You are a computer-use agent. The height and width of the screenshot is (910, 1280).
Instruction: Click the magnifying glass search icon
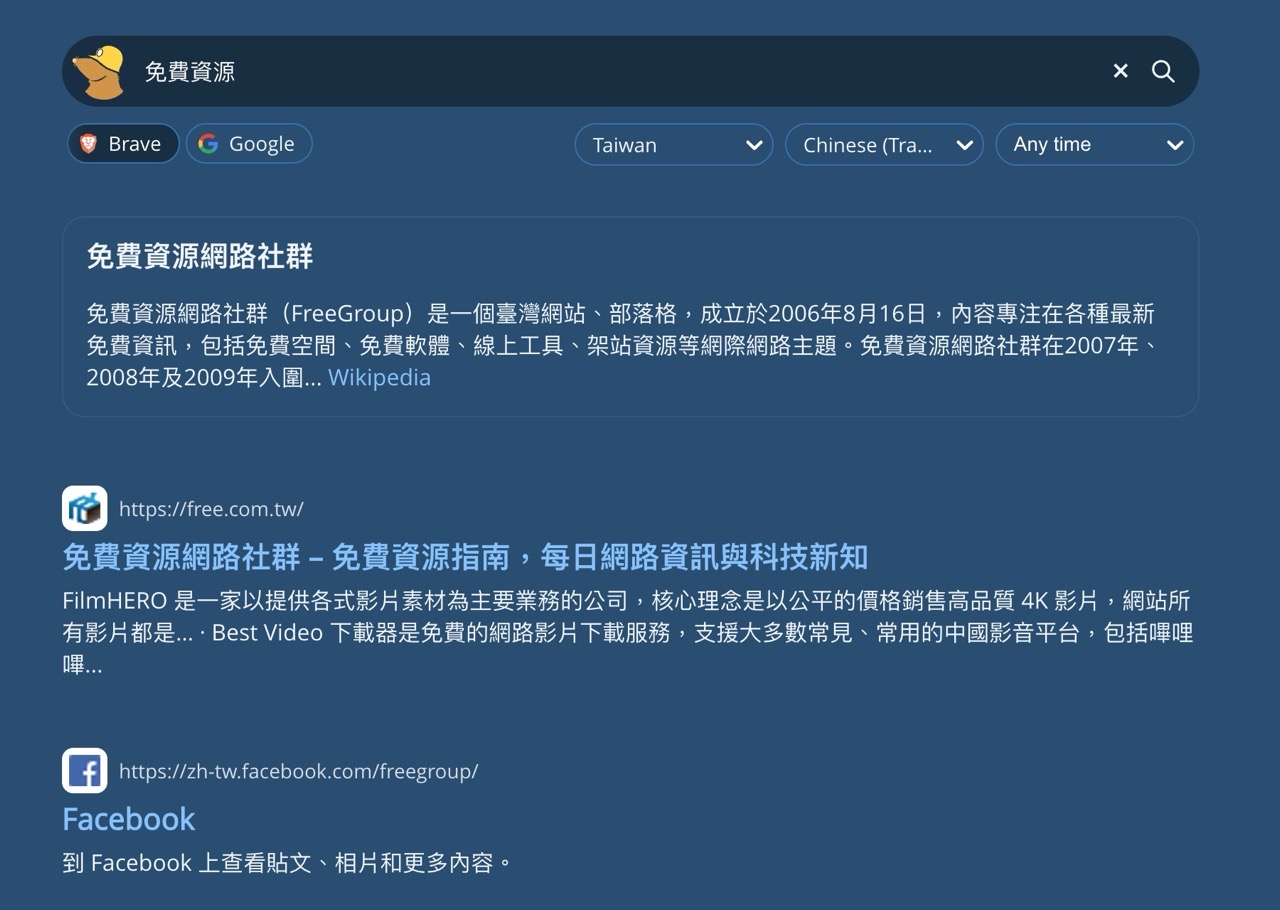(x=1163, y=71)
